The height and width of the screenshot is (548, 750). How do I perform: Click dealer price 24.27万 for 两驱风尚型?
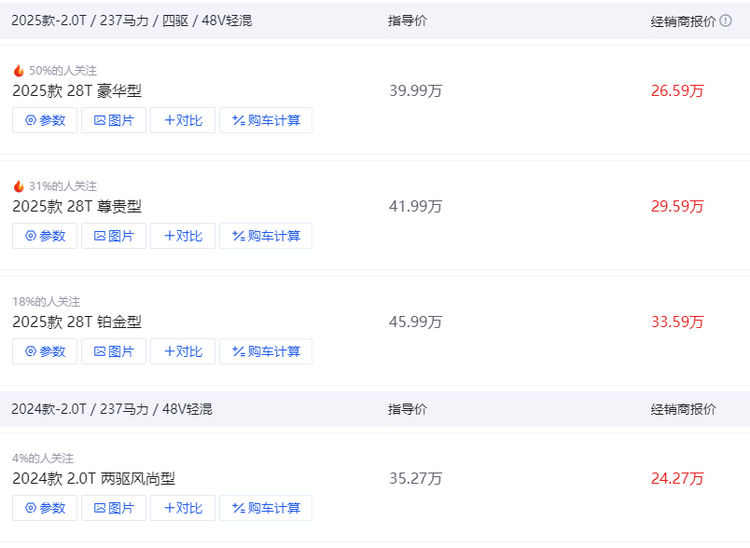(677, 479)
